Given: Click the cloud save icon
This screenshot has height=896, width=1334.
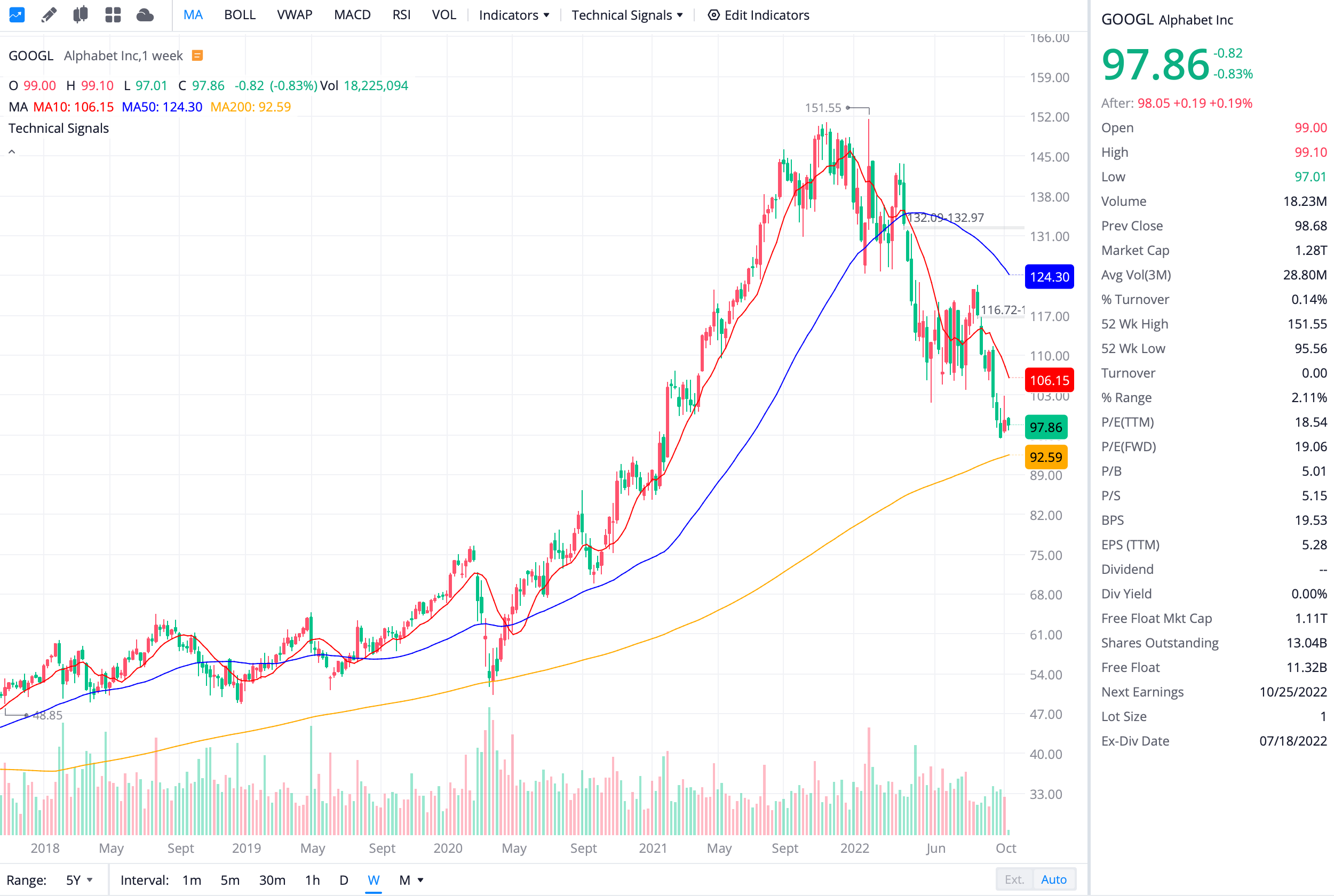Looking at the screenshot, I should (x=145, y=15).
